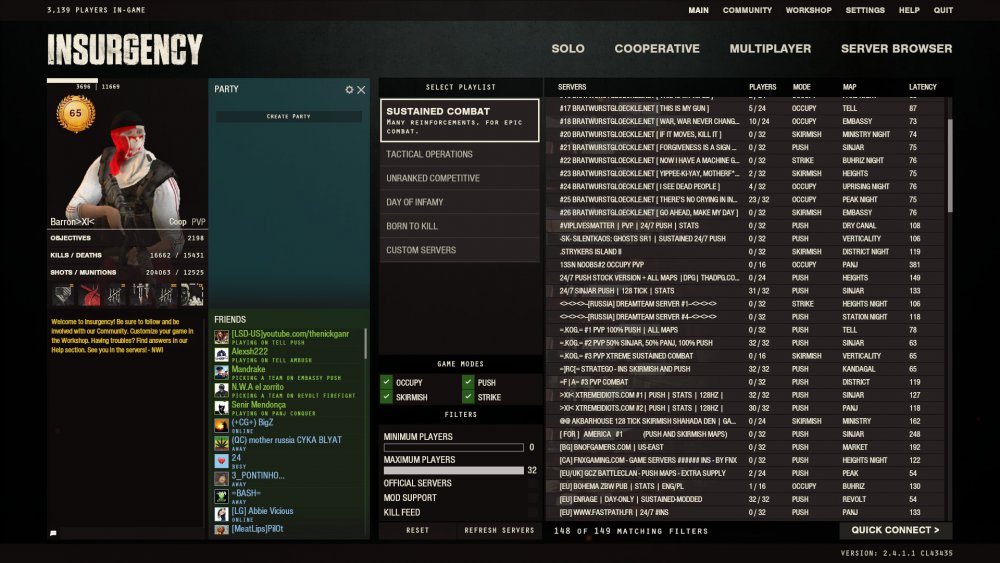Enable the Kill Feed filter checkbox
Viewport: 1000px width, 563px height.
[x=532, y=513]
